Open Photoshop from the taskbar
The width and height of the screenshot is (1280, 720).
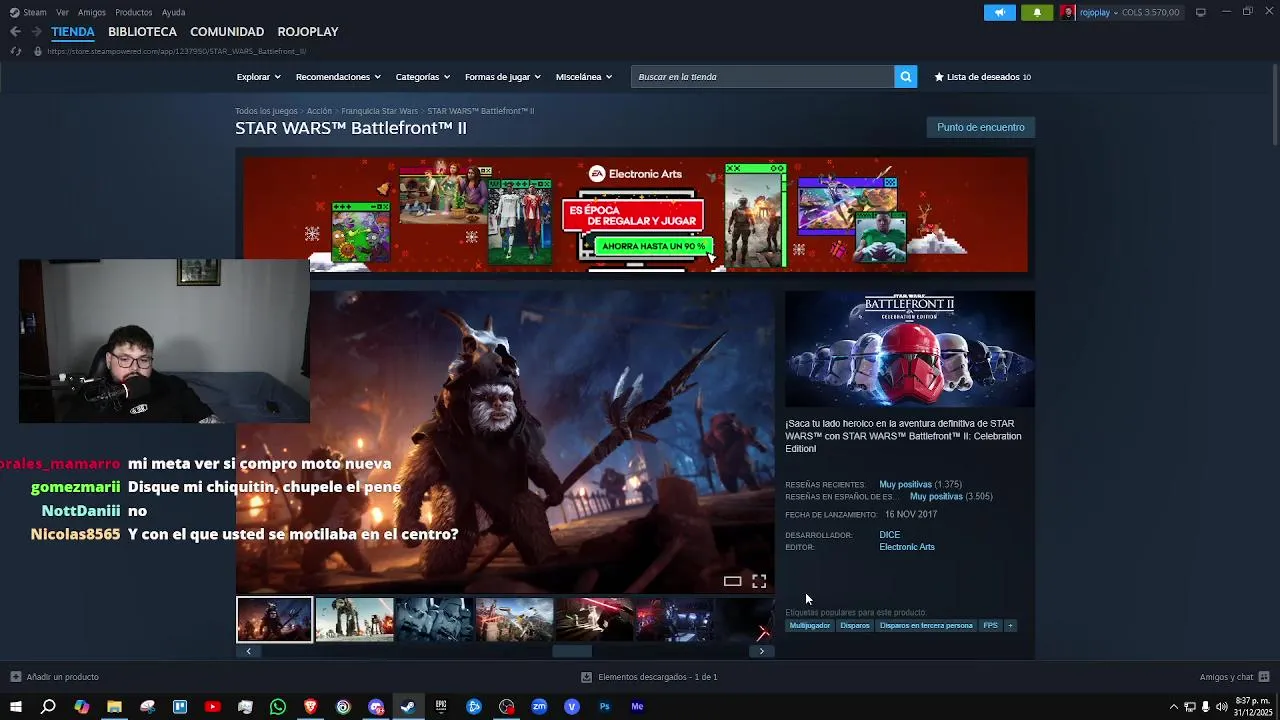tap(604, 707)
